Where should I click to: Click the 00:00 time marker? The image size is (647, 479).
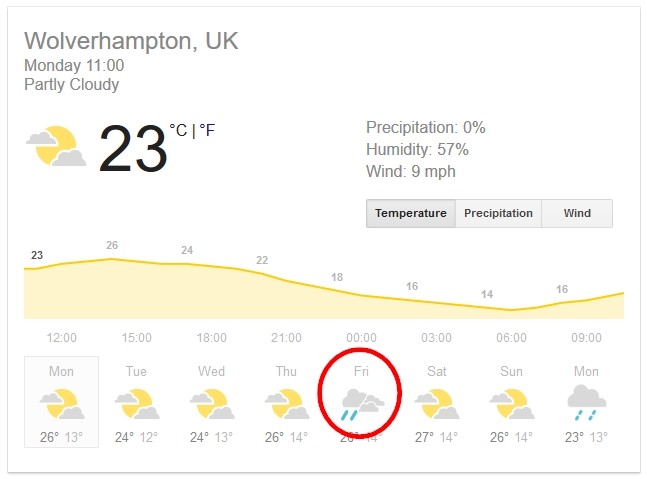point(361,338)
